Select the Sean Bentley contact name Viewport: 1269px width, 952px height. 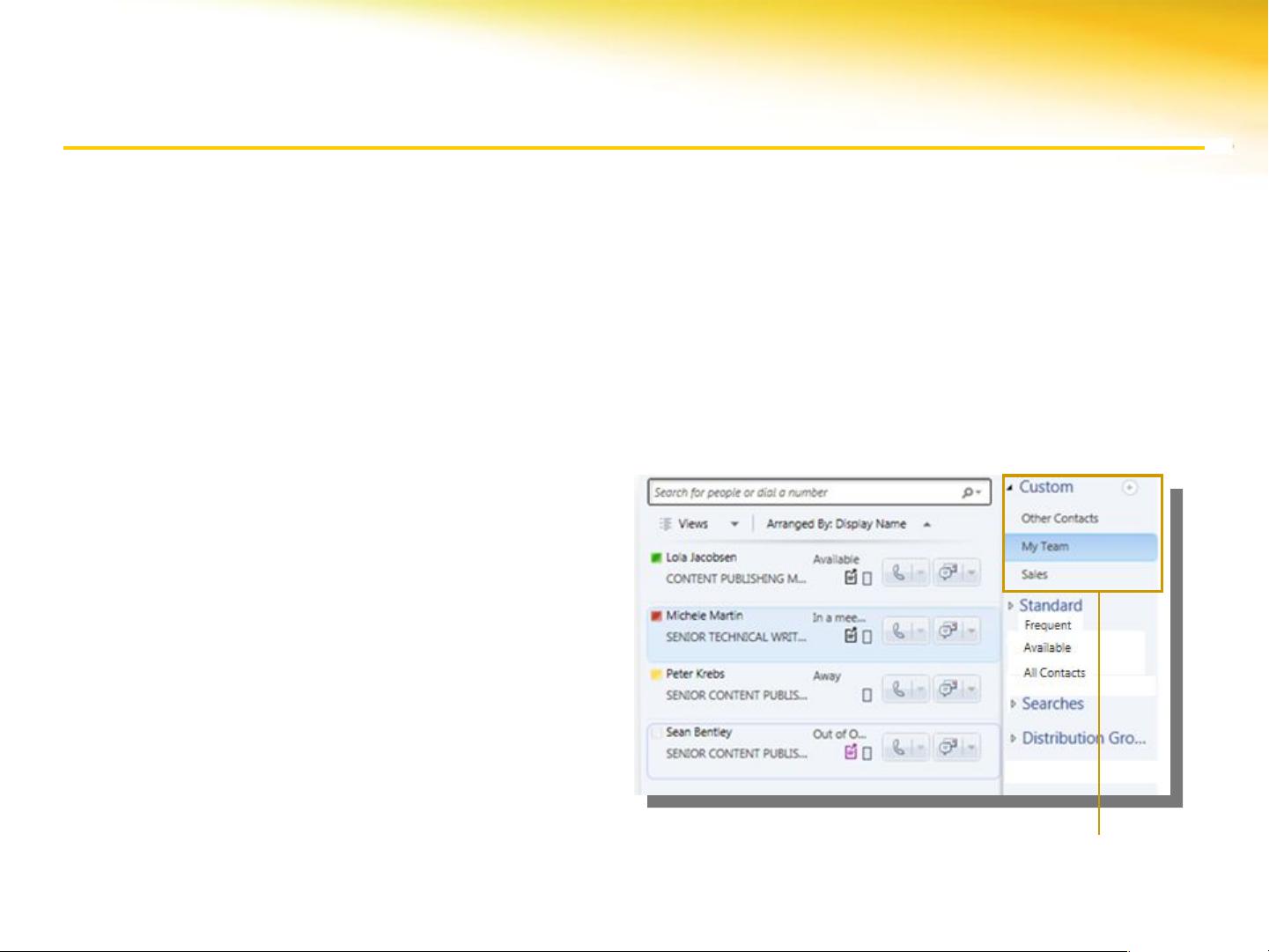(698, 732)
